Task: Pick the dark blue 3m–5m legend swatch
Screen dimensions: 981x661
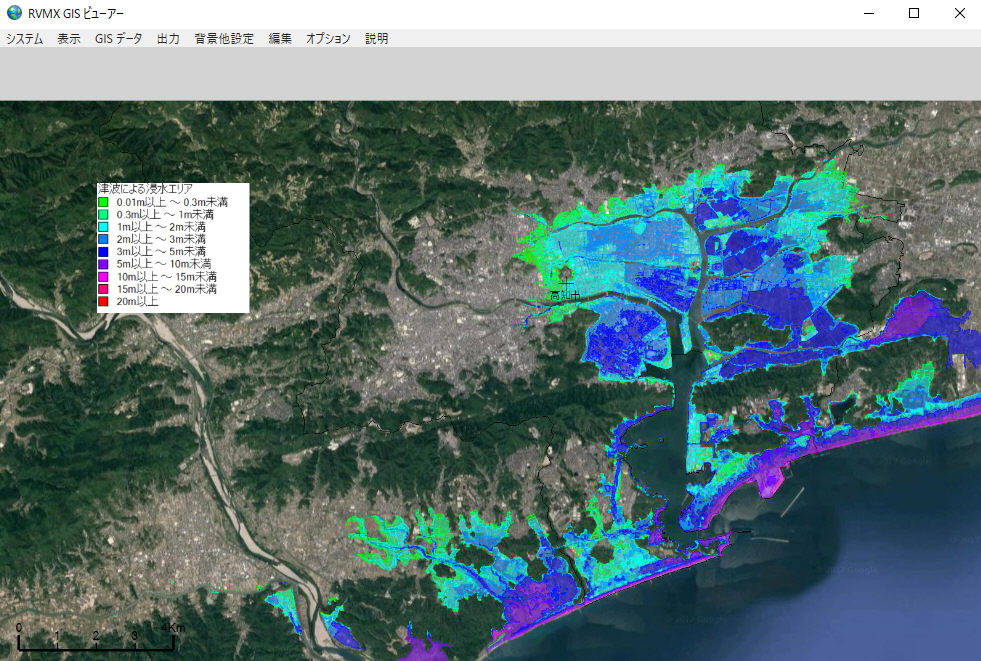Action: tap(103, 252)
